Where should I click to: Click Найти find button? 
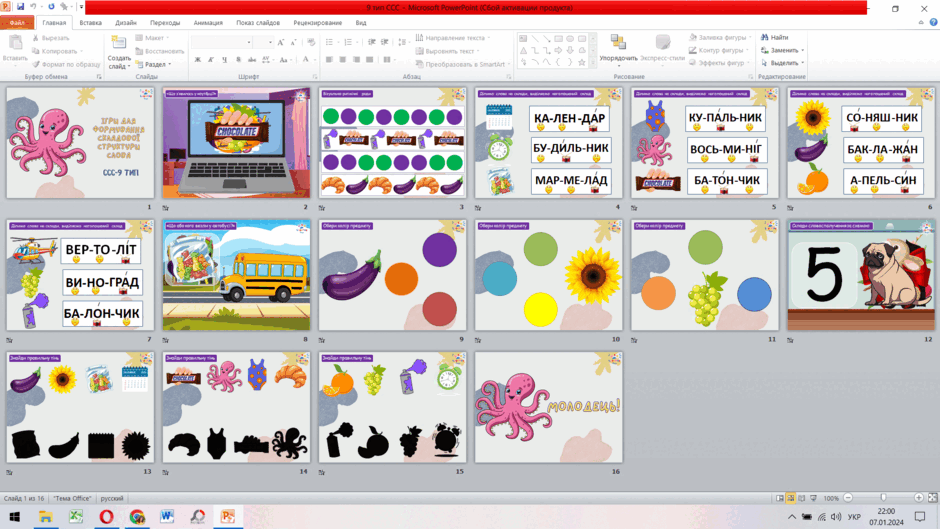(775, 38)
